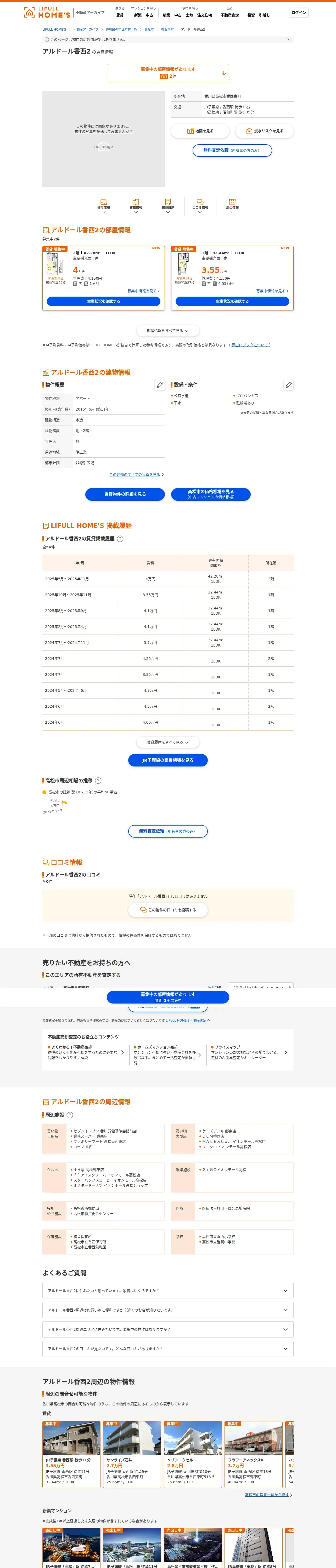This screenshot has width=336, height=1568.
Task: Expand FAQ about 募集中の物件はありますか
Action: click(168, 1329)
